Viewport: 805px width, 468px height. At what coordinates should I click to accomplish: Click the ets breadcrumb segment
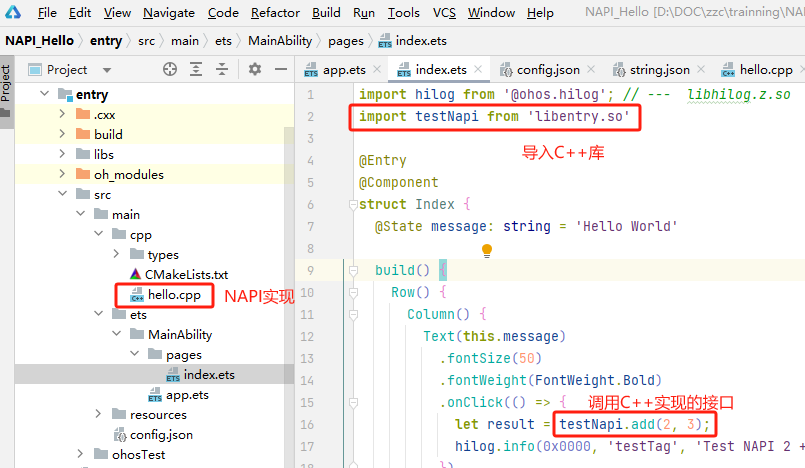[223, 41]
